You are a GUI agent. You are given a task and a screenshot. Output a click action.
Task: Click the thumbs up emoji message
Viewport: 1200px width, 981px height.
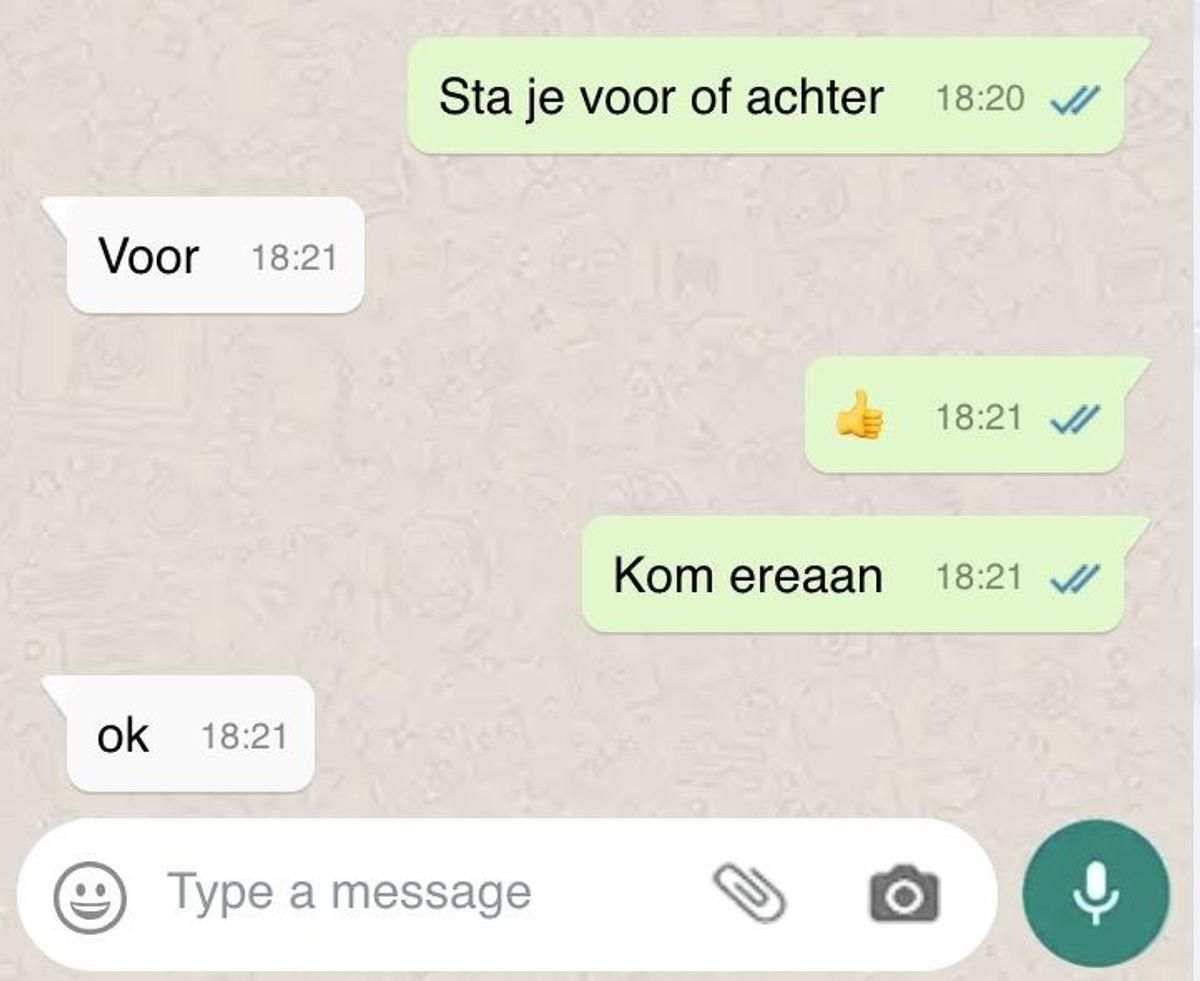click(860, 415)
